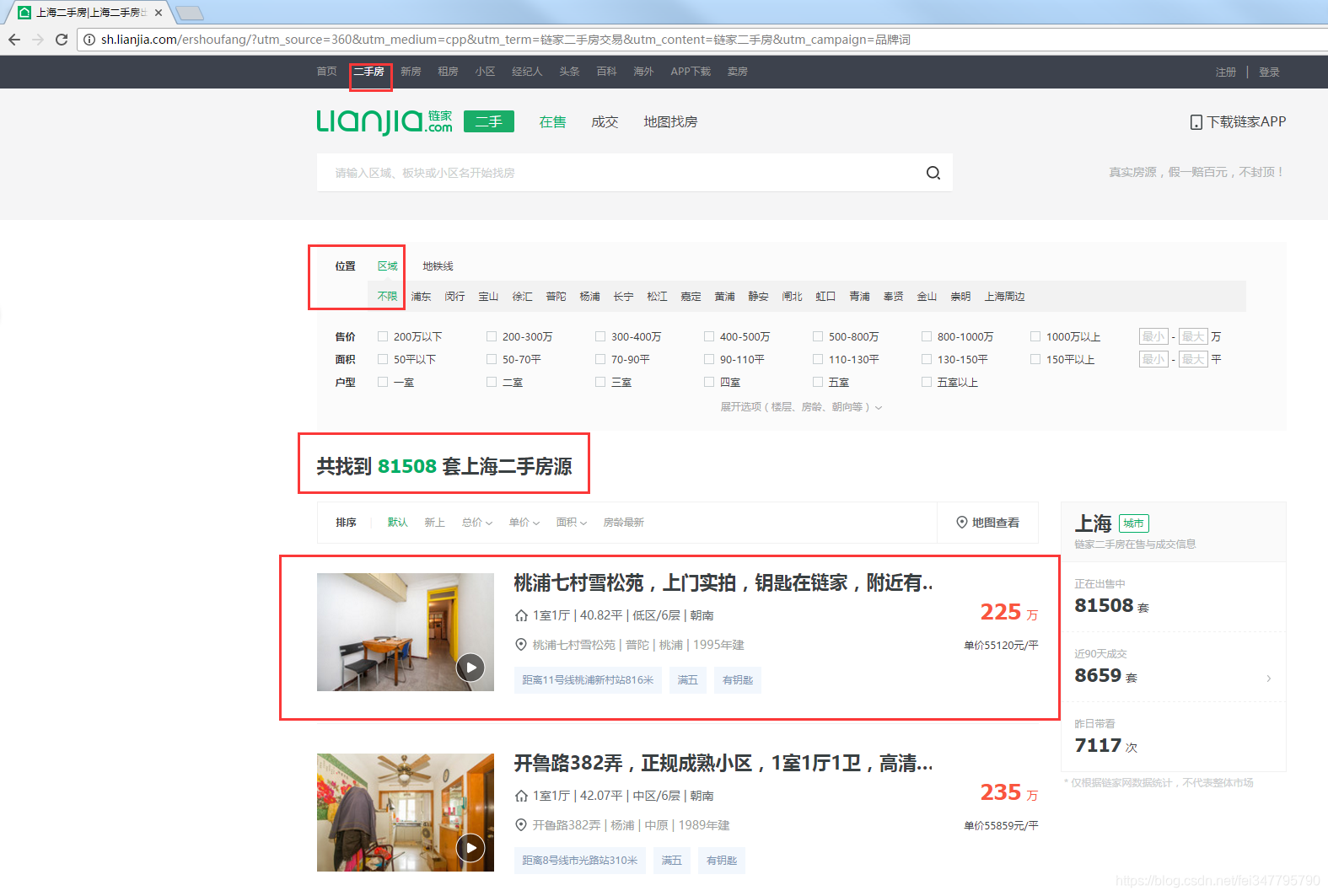Switch to the 地铁线 location tab
Image resolution: width=1328 pixels, height=896 pixels.
[x=438, y=266]
